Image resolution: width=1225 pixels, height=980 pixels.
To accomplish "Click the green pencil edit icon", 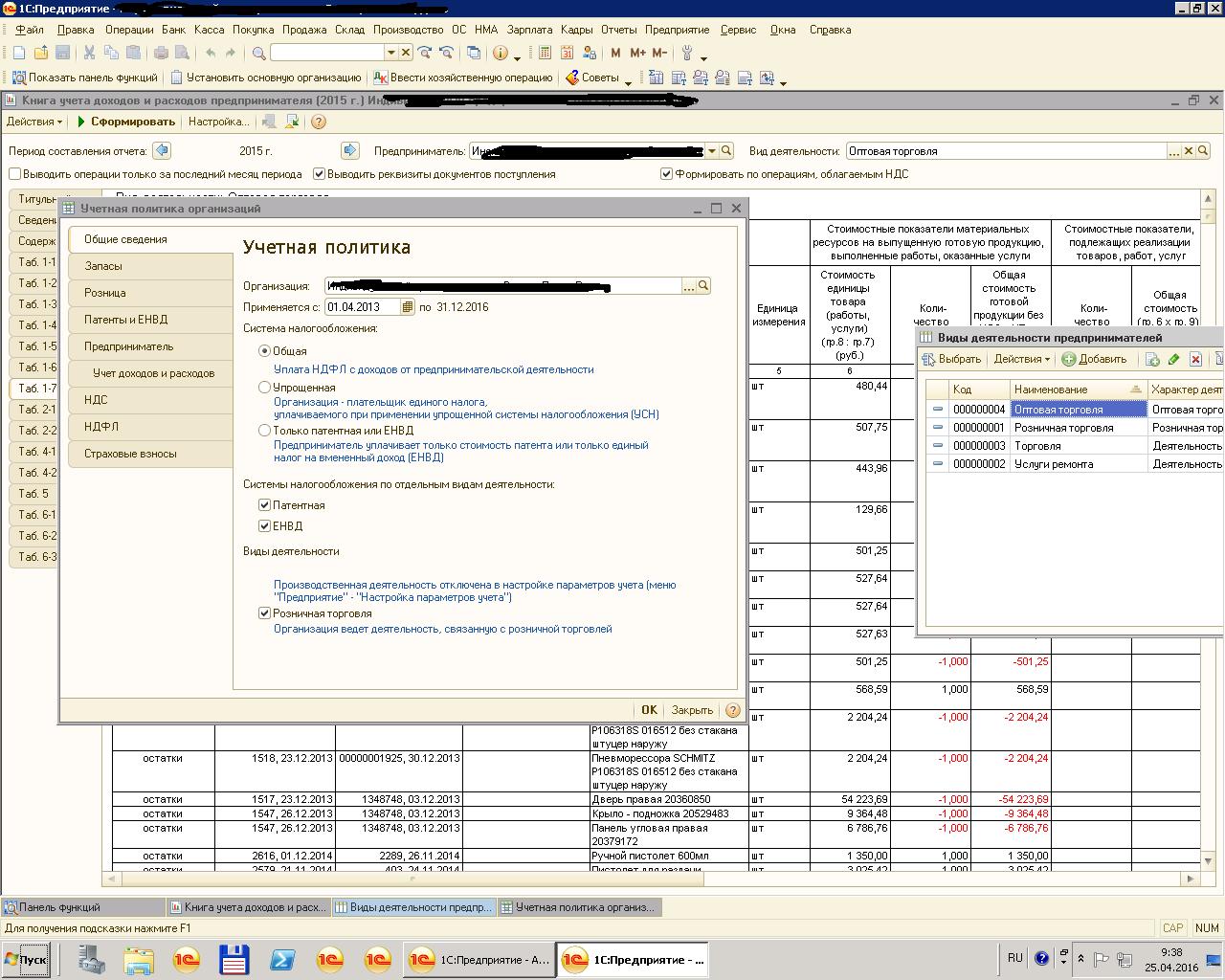I will [x=1174, y=360].
